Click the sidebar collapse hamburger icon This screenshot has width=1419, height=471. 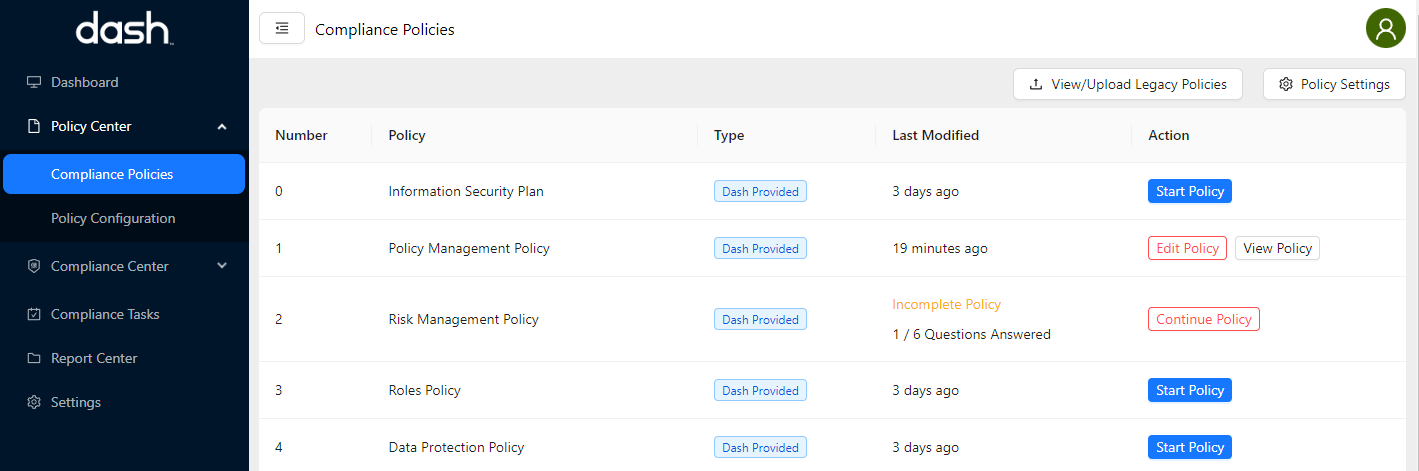[282, 29]
